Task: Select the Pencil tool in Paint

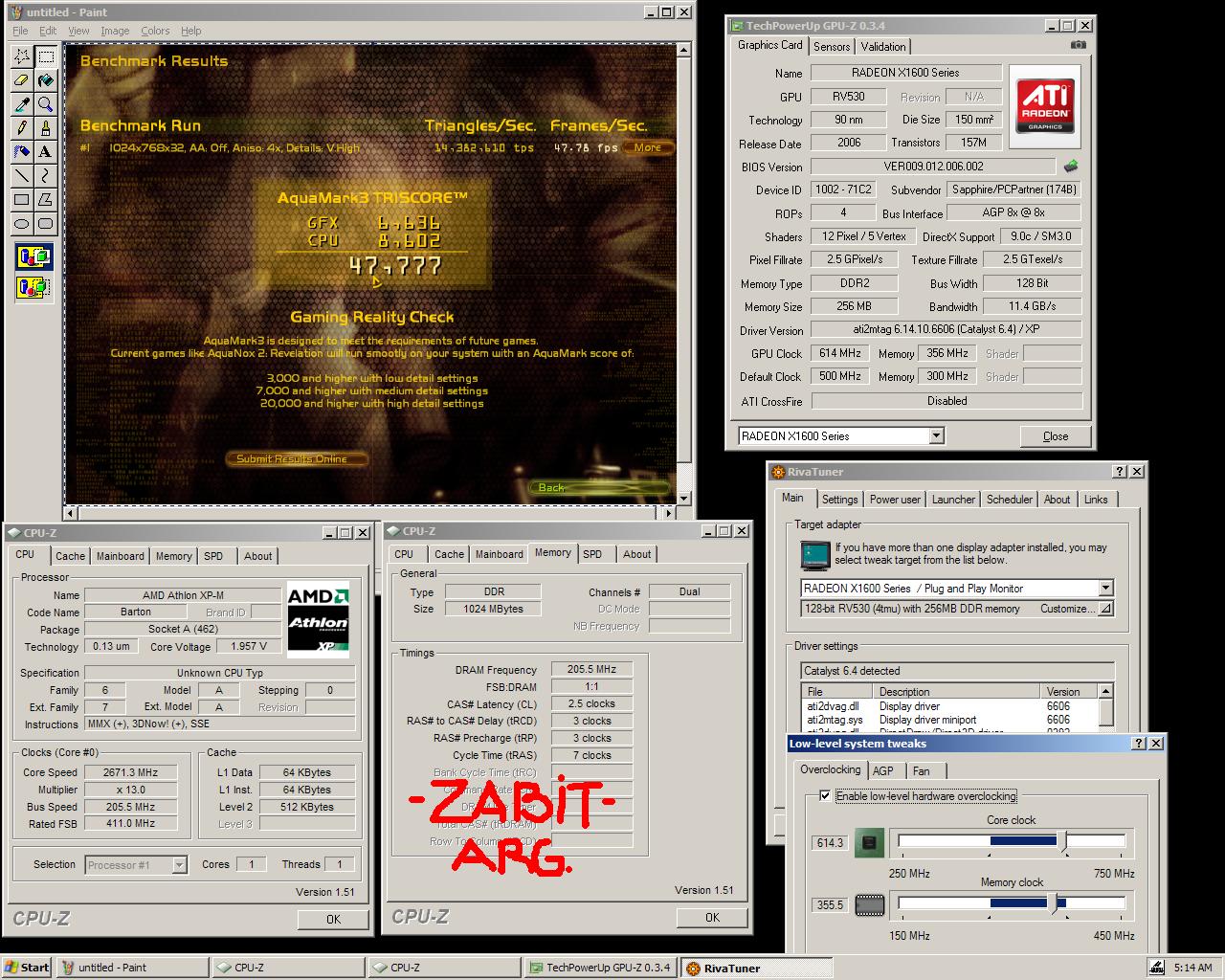Action: [x=21, y=127]
